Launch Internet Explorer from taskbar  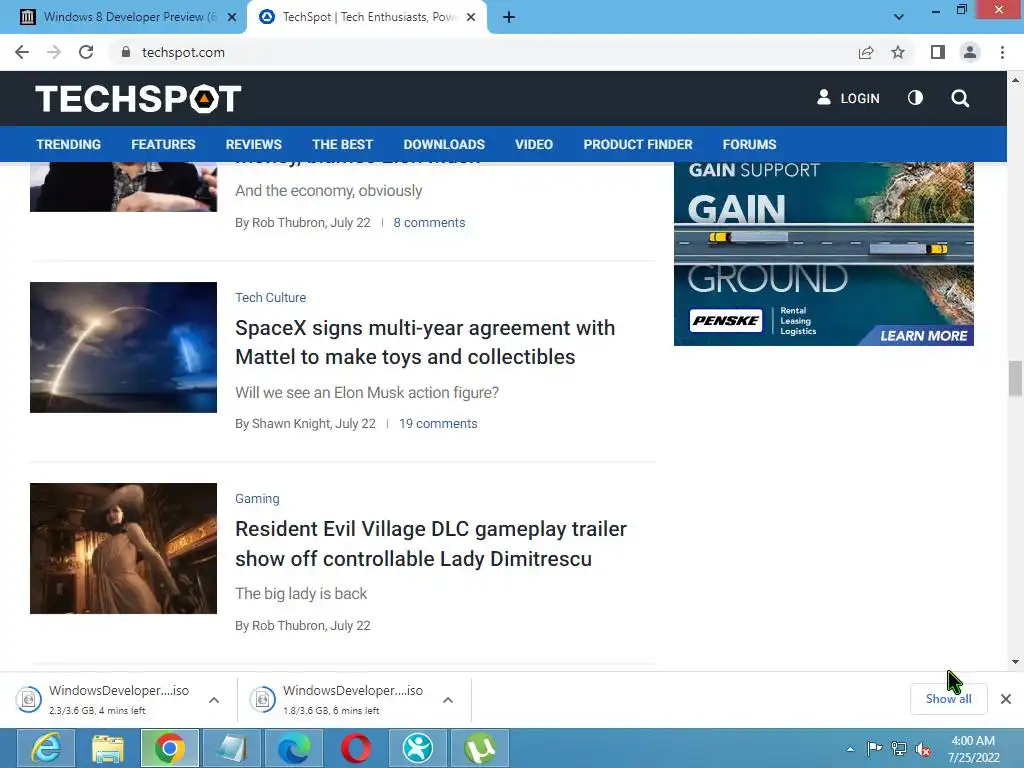46,748
